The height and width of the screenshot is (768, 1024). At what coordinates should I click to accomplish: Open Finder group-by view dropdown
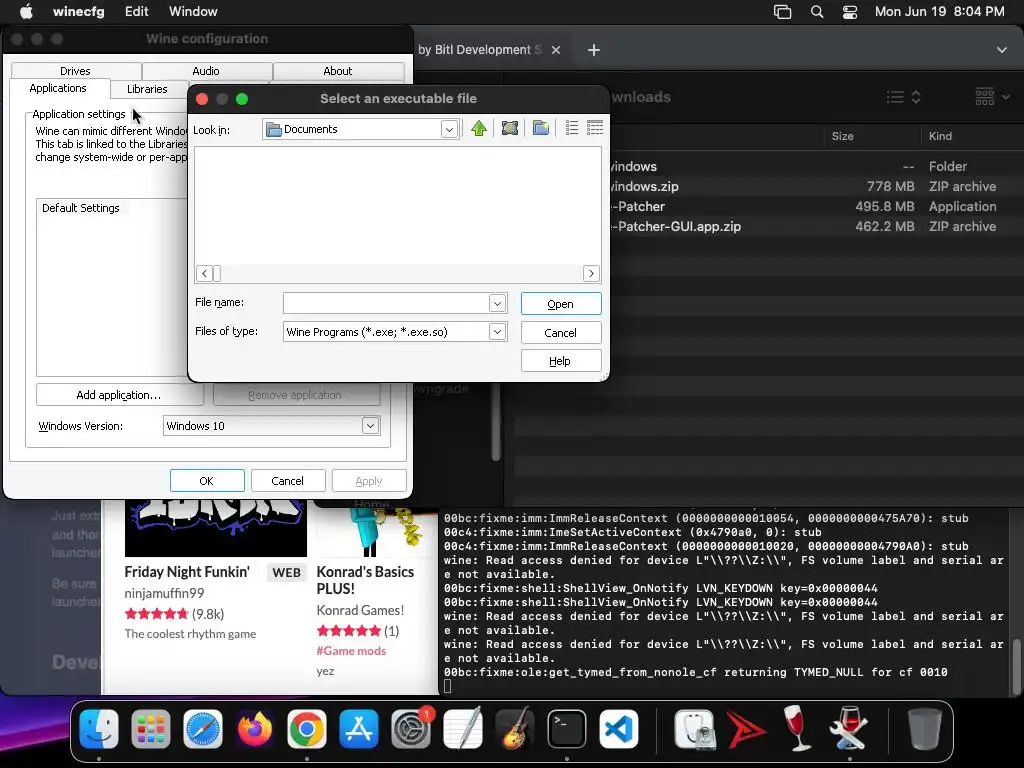pyautogui.click(x=992, y=97)
